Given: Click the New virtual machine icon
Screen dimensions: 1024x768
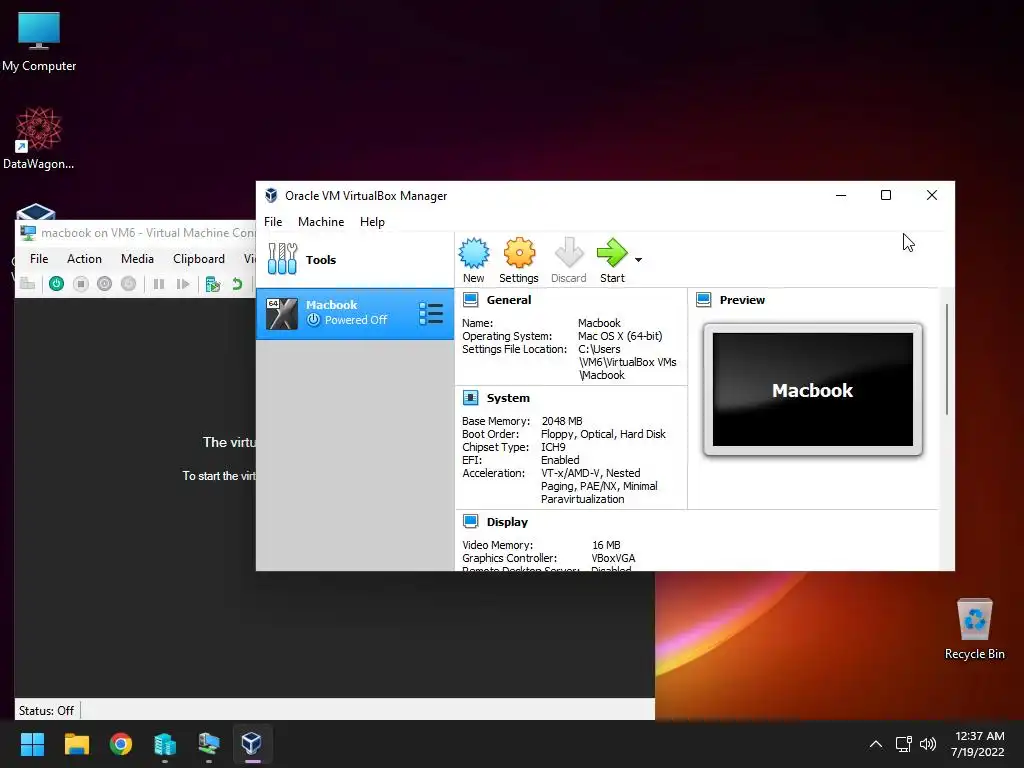Looking at the screenshot, I should (473, 260).
